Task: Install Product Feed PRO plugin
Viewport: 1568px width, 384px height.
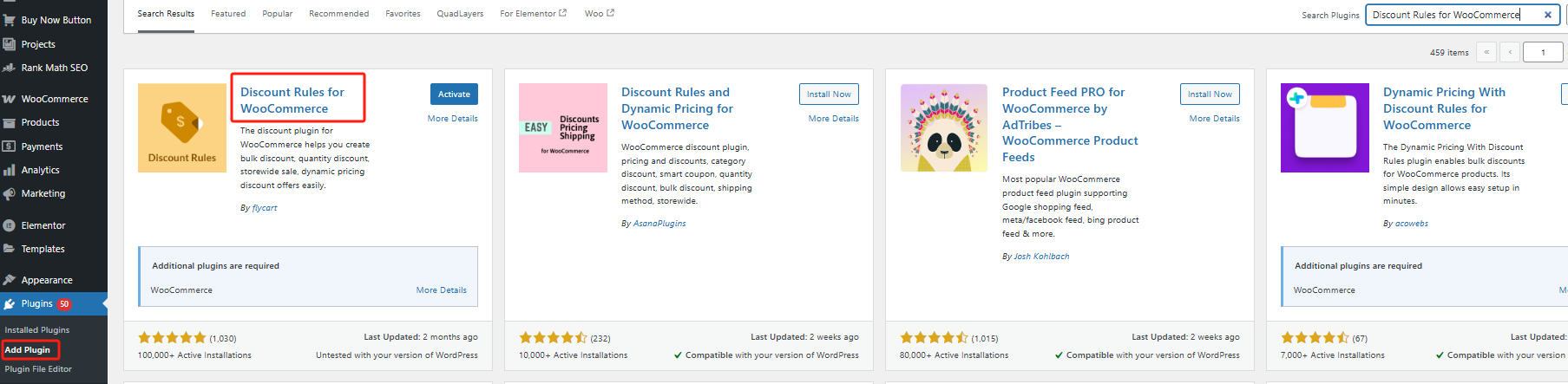Action: 1210,94
